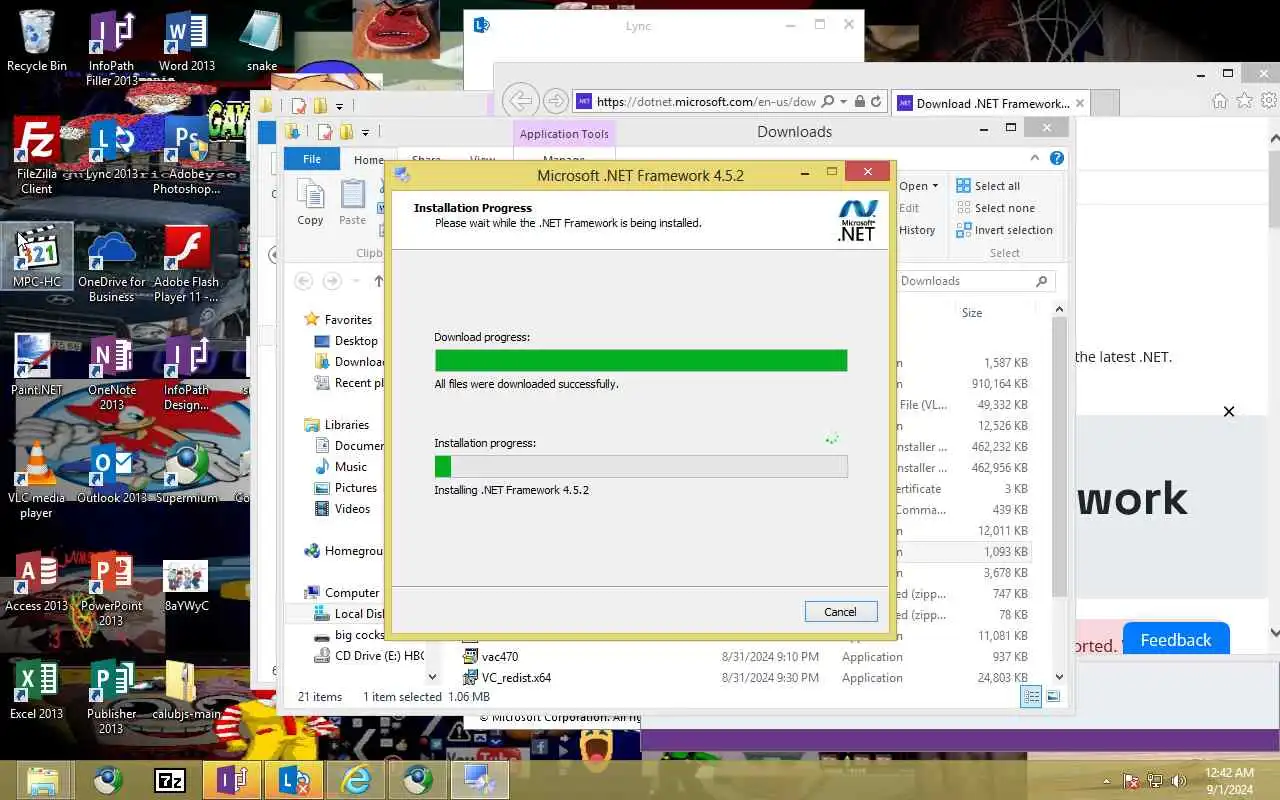Open OneDrive for Business desktop shortcut
1280x800 pixels.
[111, 264]
